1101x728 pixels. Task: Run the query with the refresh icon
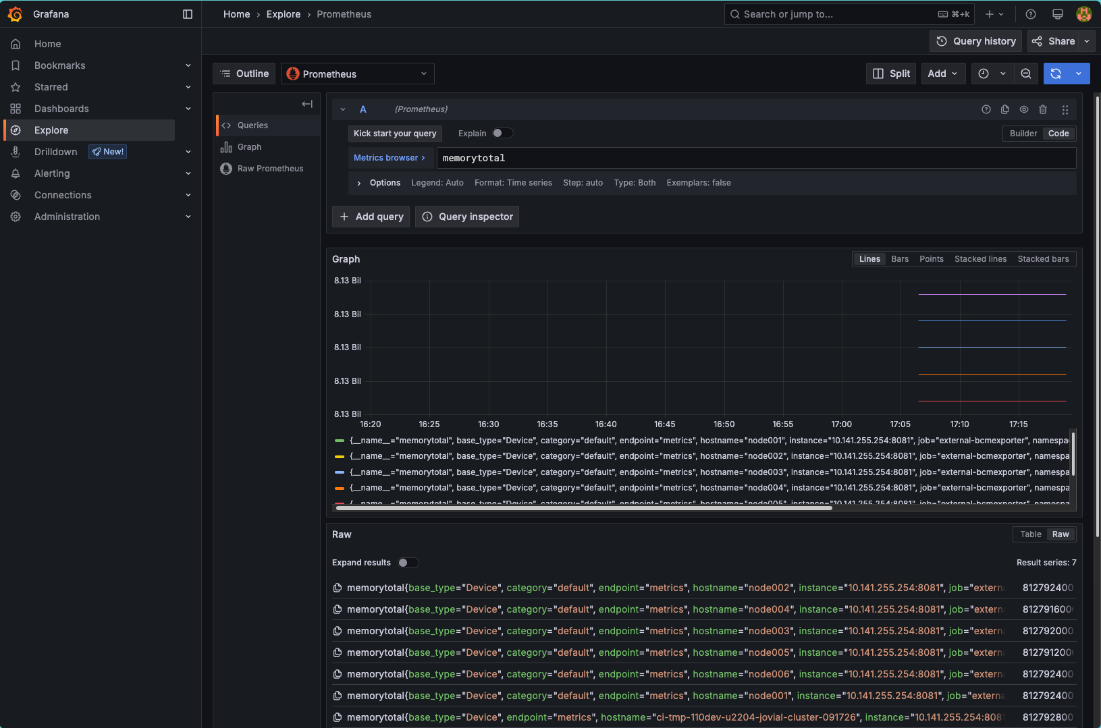1057,73
